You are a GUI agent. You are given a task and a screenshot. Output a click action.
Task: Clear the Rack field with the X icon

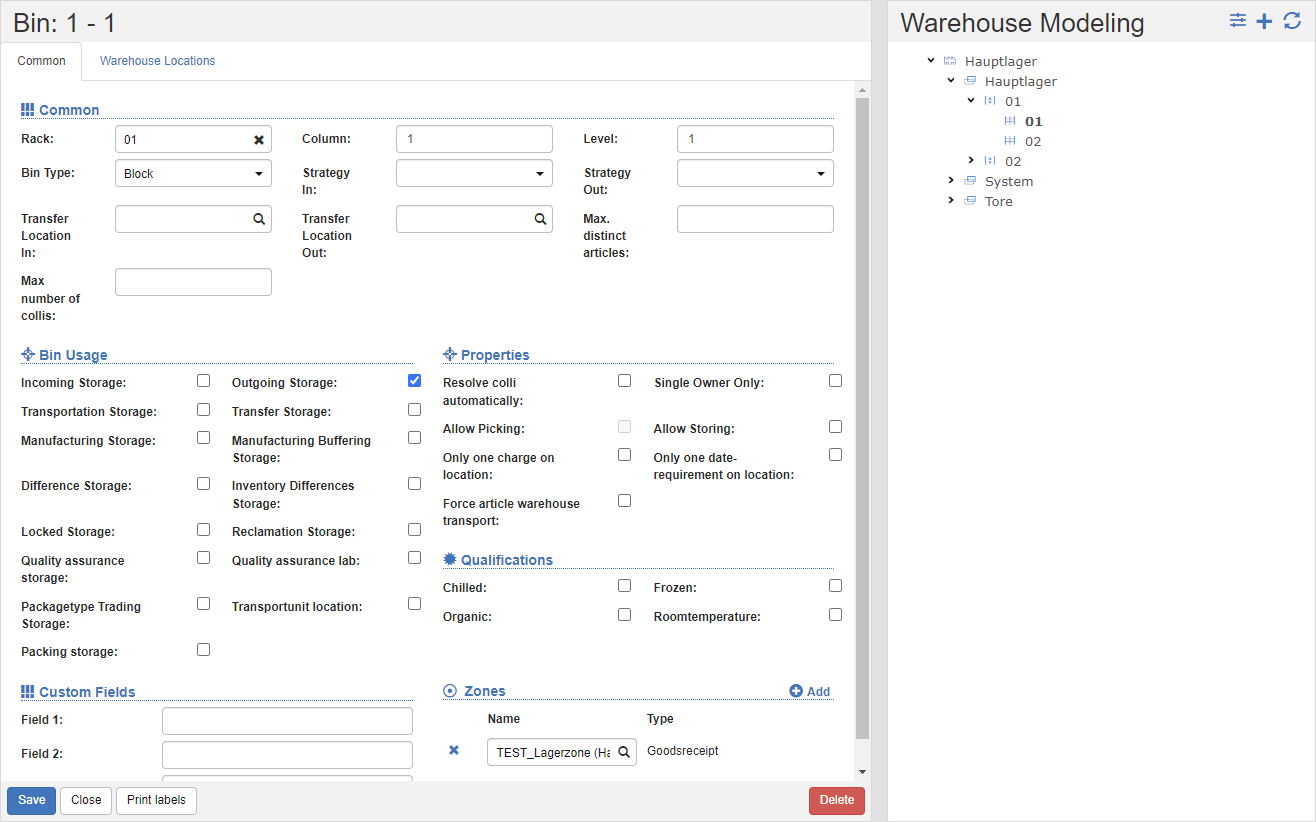pos(259,140)
